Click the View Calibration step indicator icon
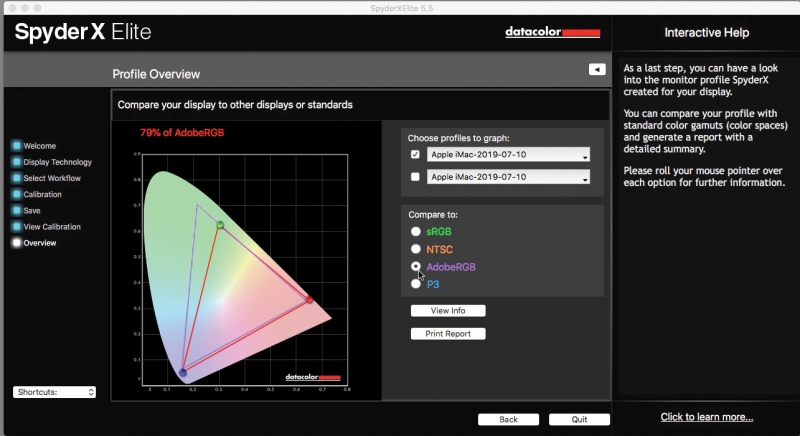 coord(16,226)
